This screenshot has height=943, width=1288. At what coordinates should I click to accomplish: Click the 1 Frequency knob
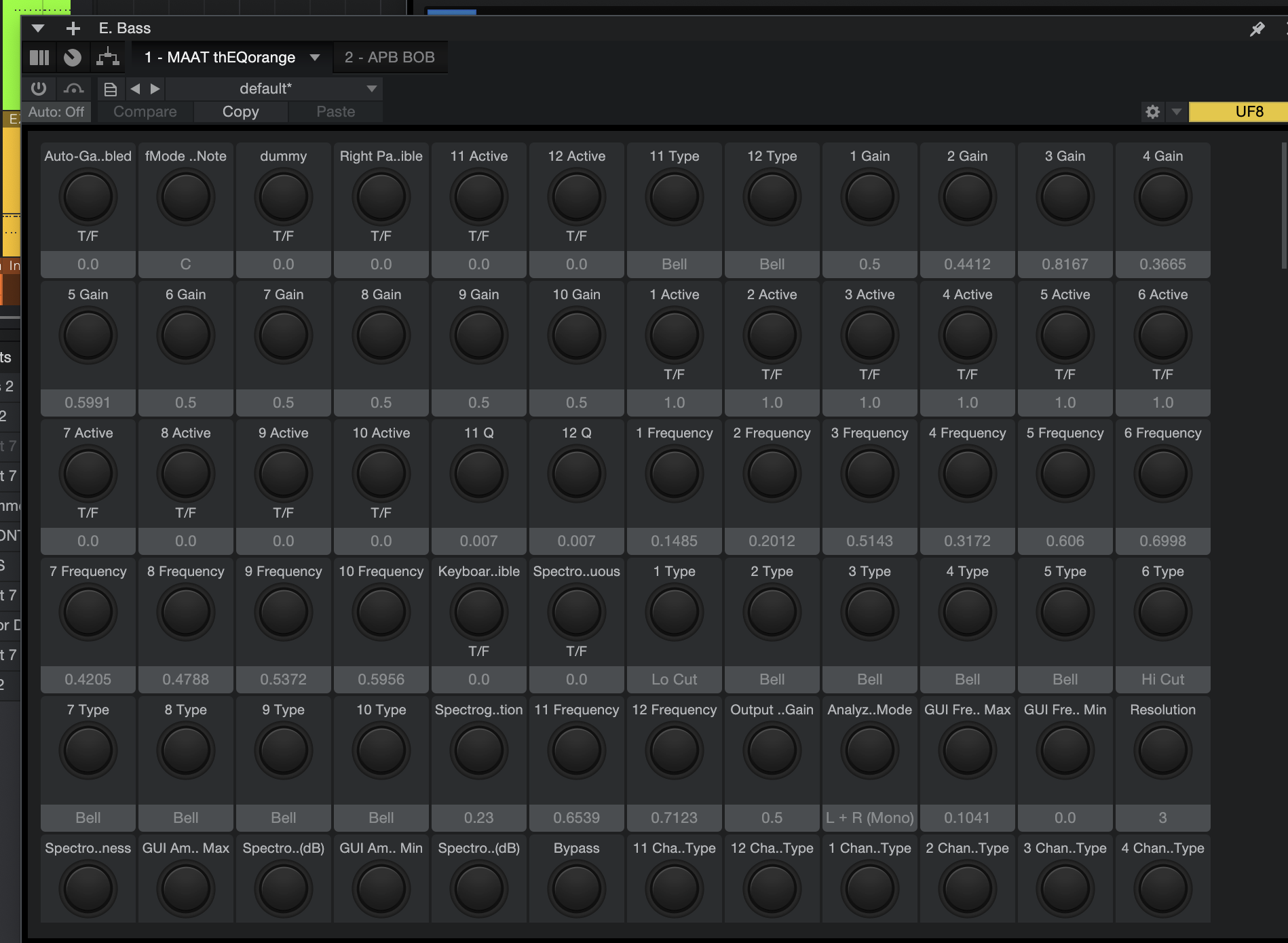pyautogui.click(x=675, y=474)
